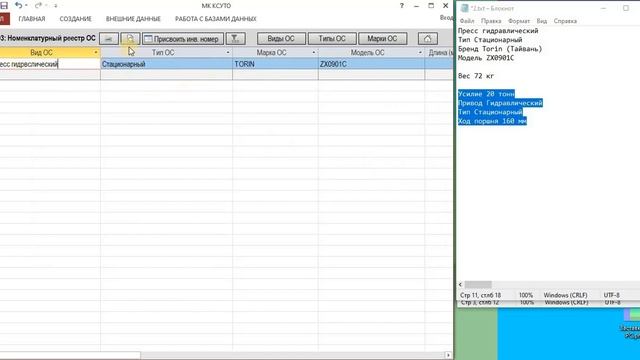
Task: Maximize the Notepad window
Action: pos(626,8)
